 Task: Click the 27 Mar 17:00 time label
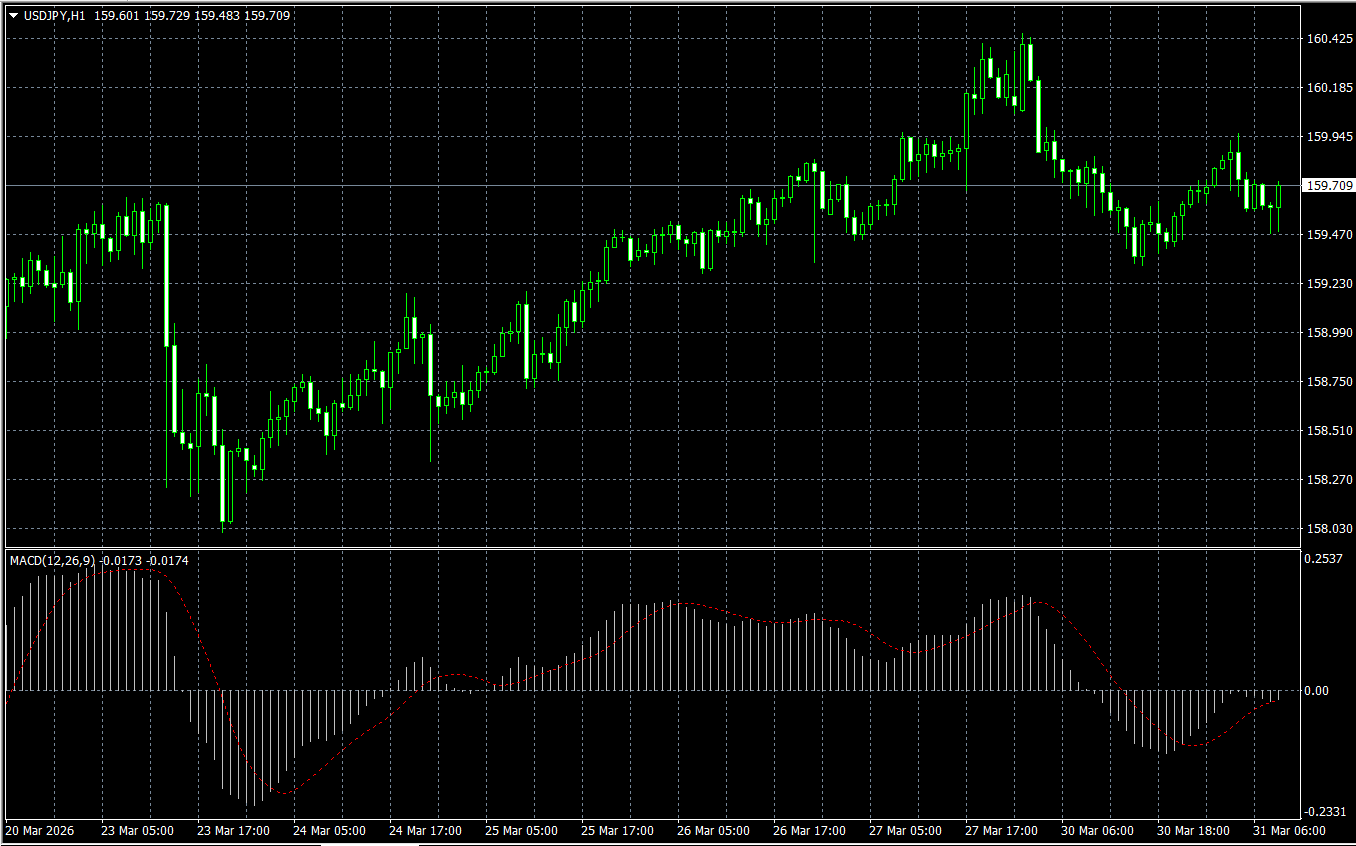[x=1001, y=831]
